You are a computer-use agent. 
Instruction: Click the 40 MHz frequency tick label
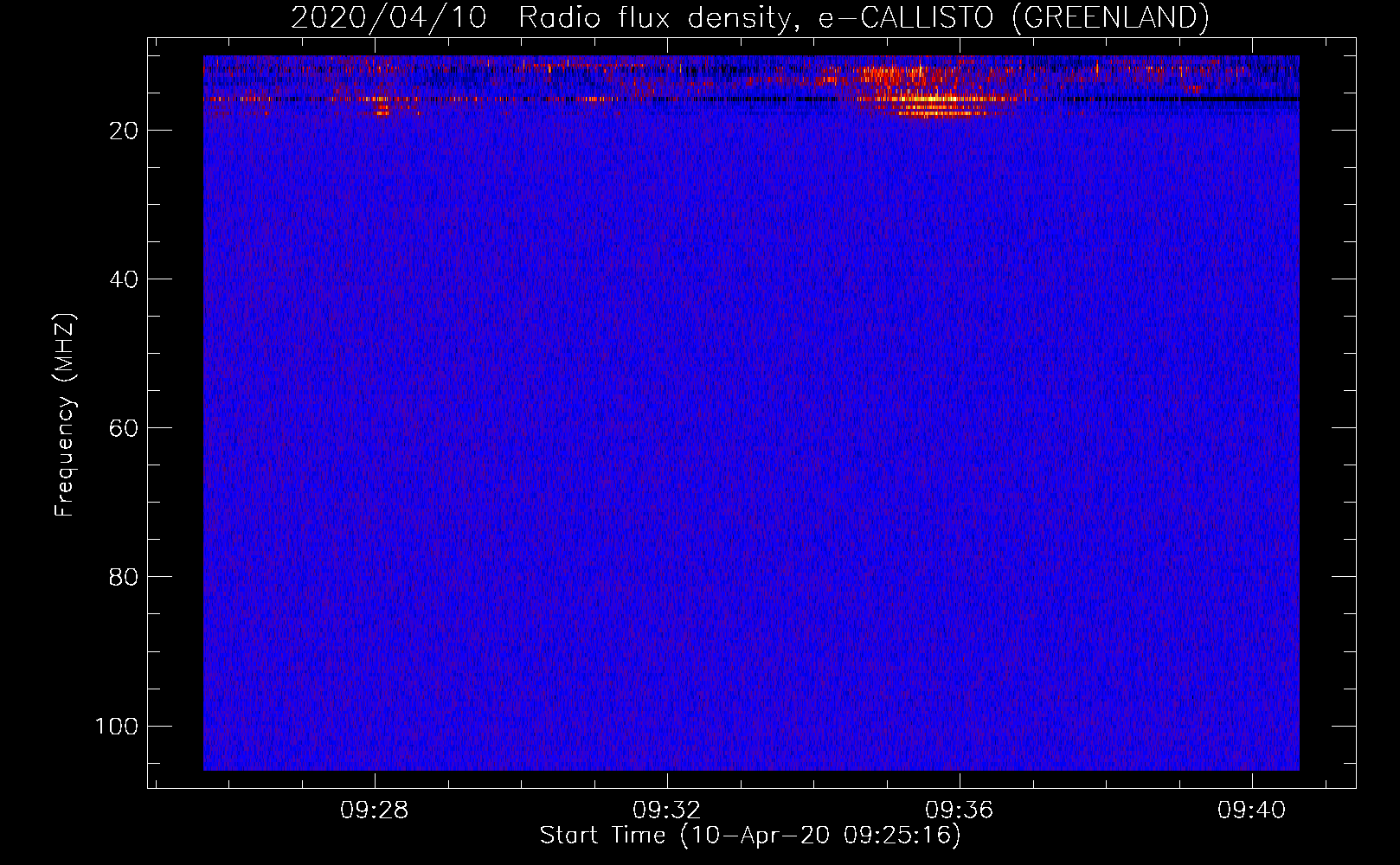124,279
